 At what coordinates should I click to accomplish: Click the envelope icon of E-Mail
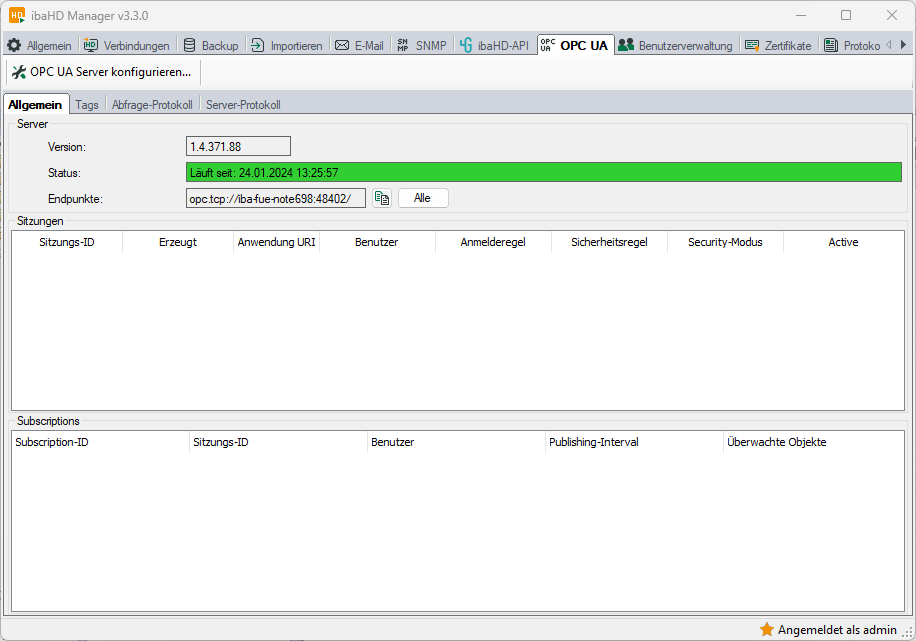coord(342,45)
